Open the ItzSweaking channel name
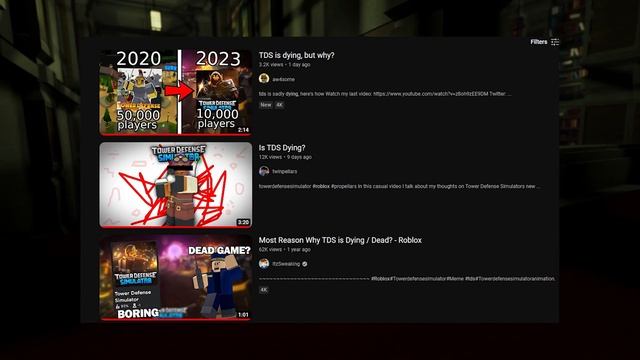The width and height of the screenshot is (640, 360). point(286,264)
